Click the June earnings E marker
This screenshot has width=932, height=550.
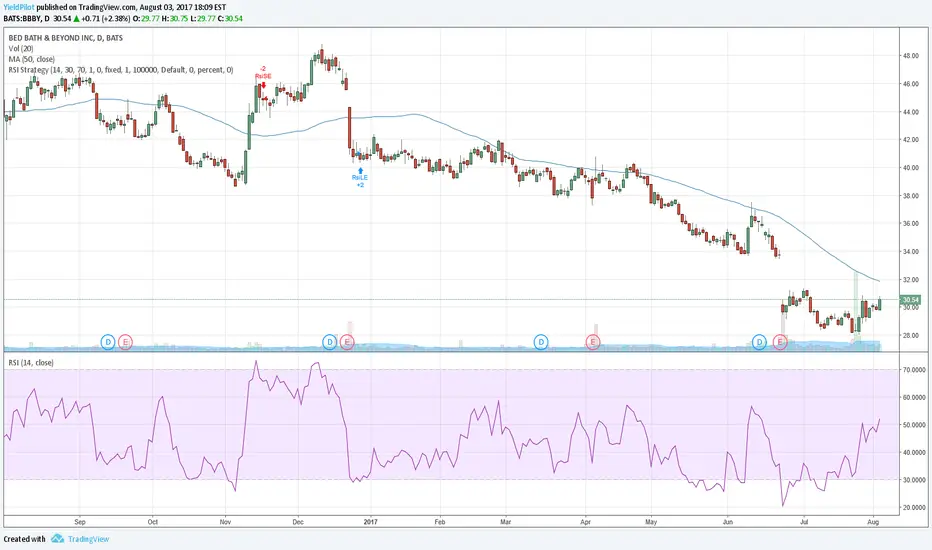(780, 342)
